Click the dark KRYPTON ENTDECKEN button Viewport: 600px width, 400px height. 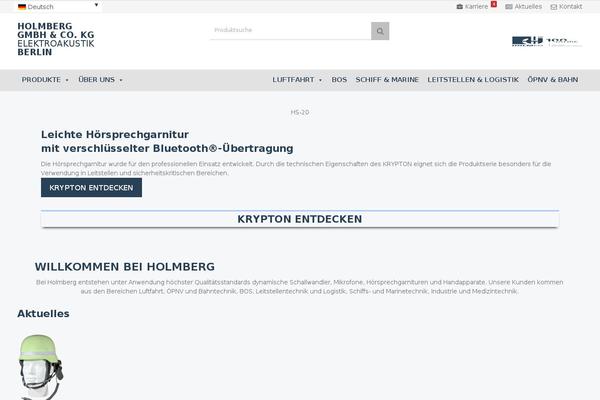(91, 188)
